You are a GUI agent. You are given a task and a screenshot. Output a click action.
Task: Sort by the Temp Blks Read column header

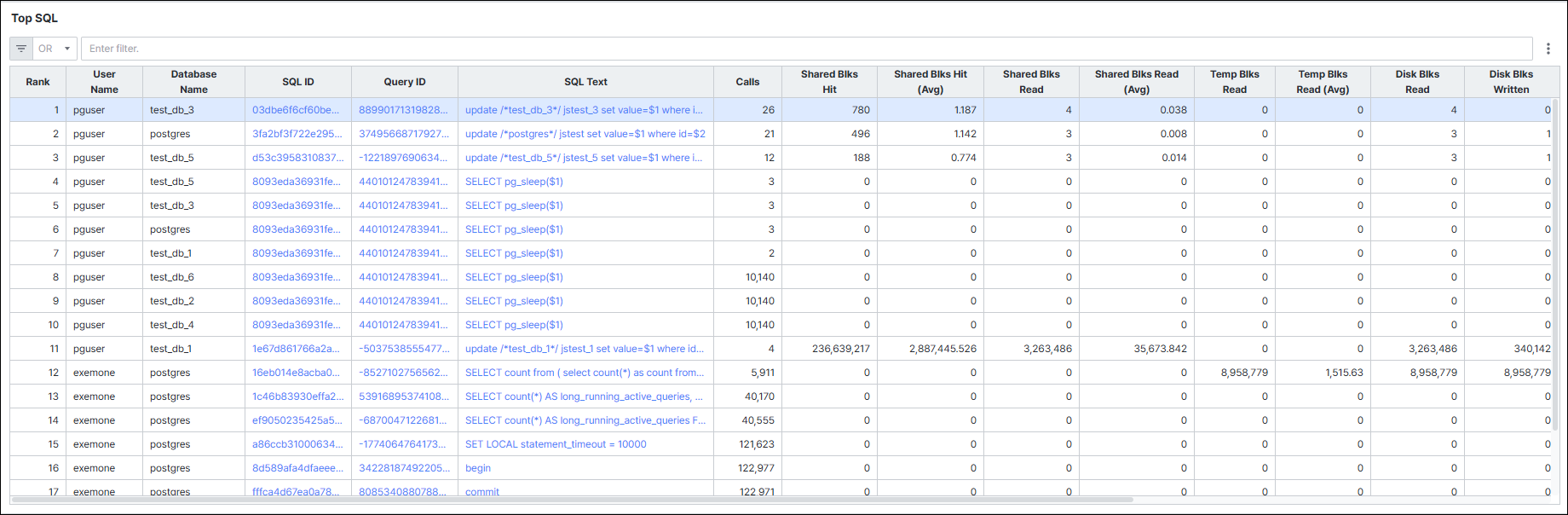point(1234,82)
